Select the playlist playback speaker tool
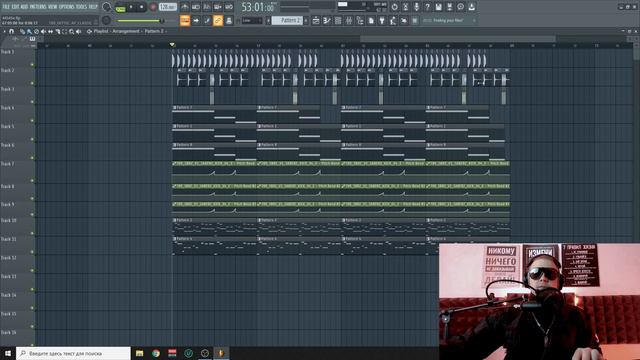Viewport: 640px width, 360px height. [78, 31]
